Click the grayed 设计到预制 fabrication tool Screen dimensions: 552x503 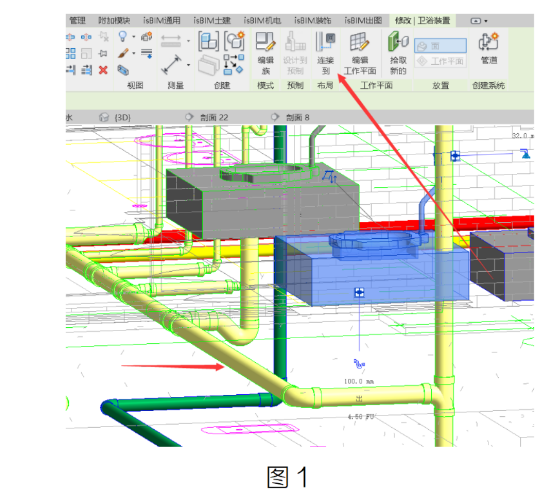coord(295,53)
